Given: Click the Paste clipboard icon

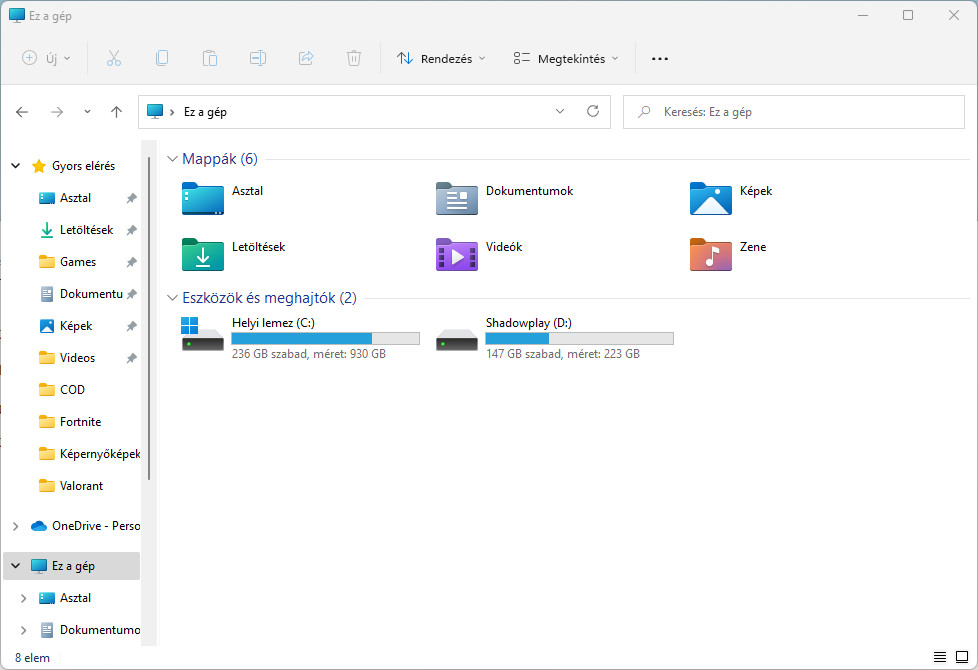Looking at the screenshot, I should click(210, 58).
